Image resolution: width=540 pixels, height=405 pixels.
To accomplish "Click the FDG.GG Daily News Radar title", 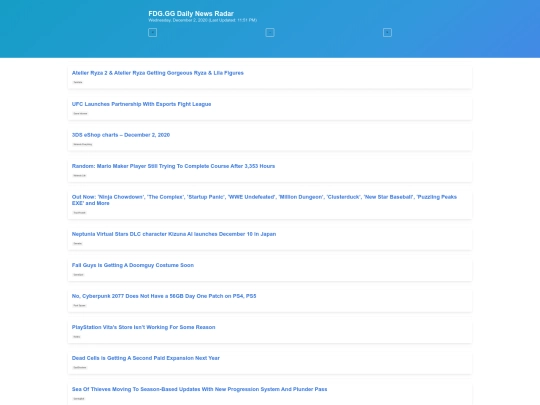I will tap(191, 13).
